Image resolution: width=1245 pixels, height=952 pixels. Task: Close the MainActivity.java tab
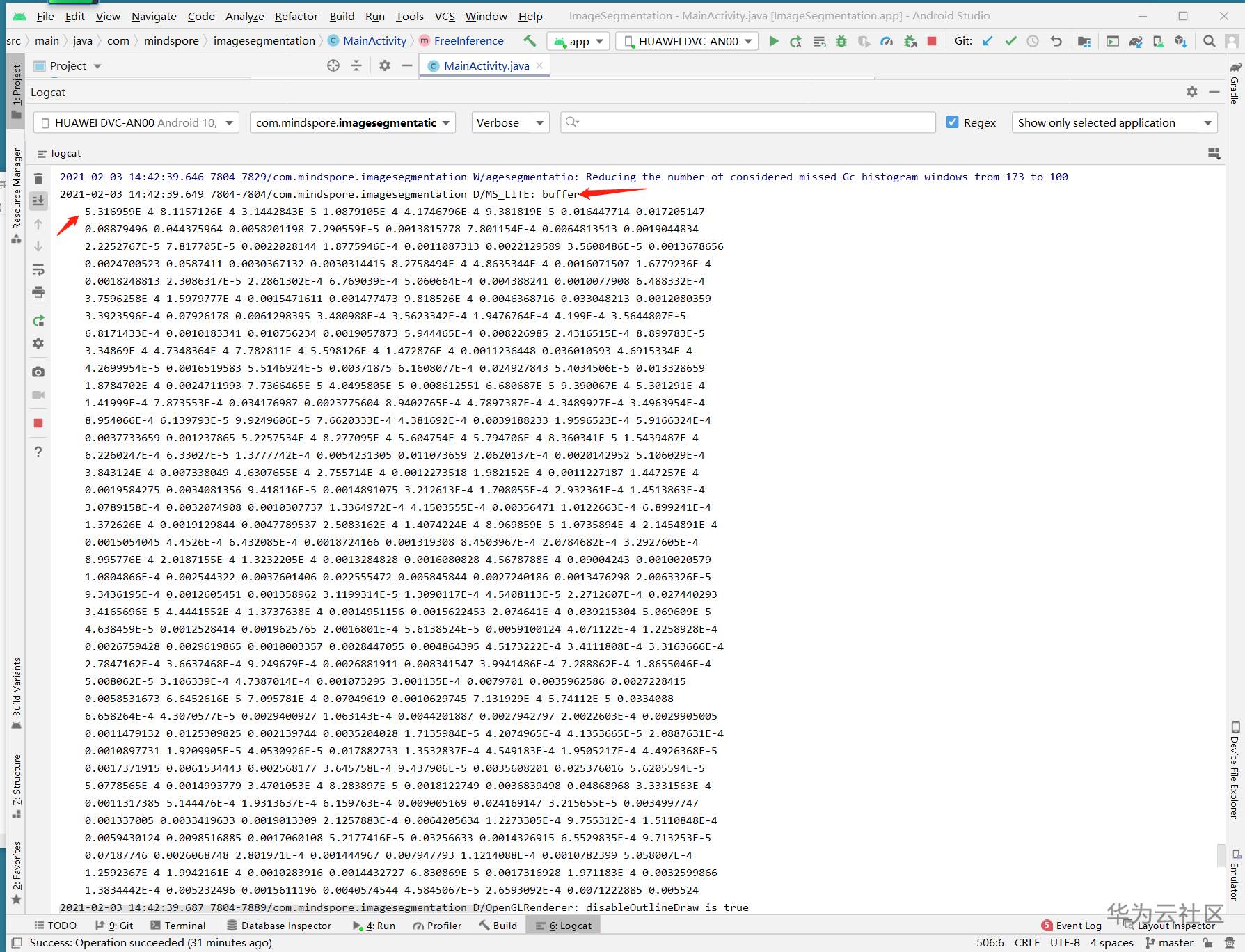539,65
